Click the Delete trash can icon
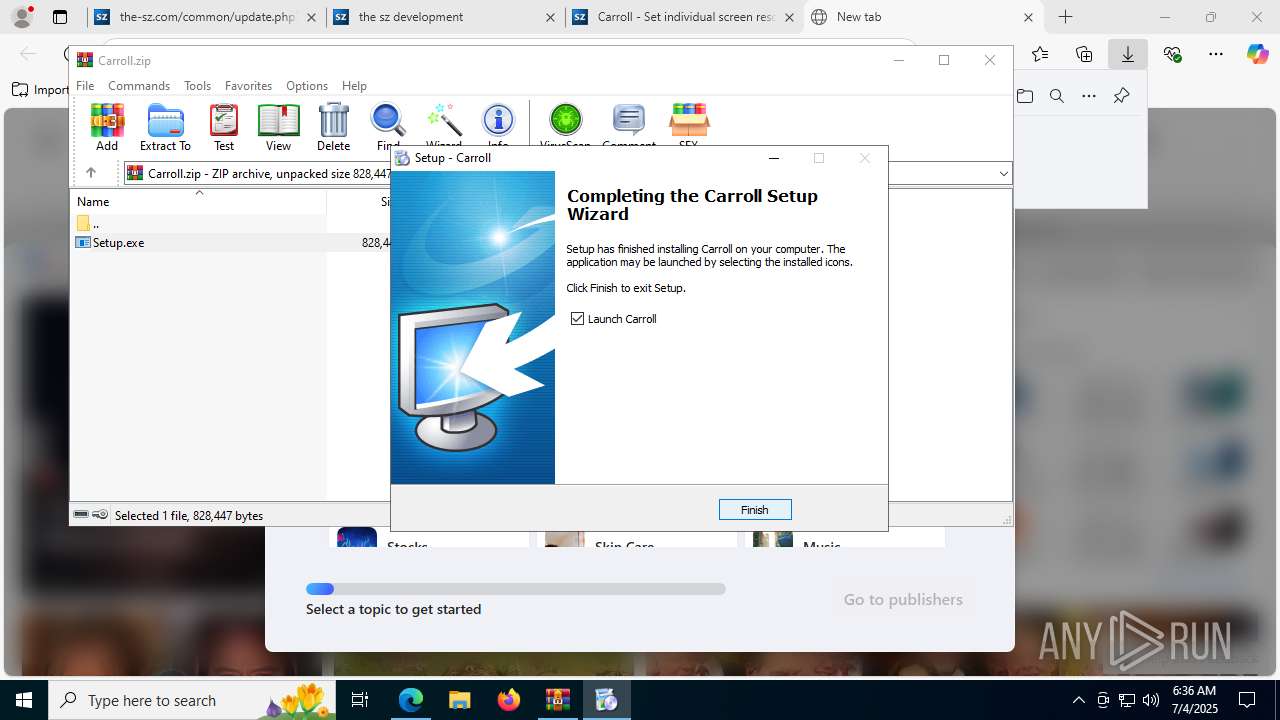The height and width of the screenshot is (720, 1280). pos(333,126)
